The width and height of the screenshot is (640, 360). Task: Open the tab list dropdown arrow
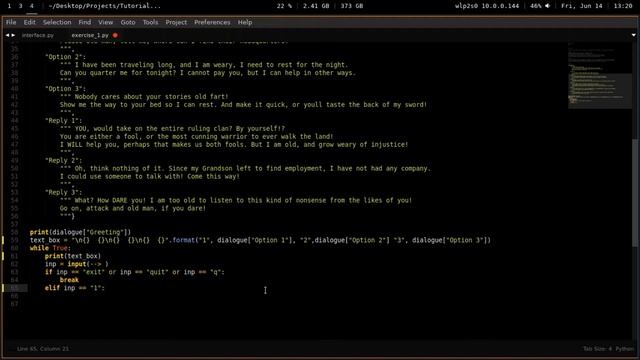coord(633,35)
